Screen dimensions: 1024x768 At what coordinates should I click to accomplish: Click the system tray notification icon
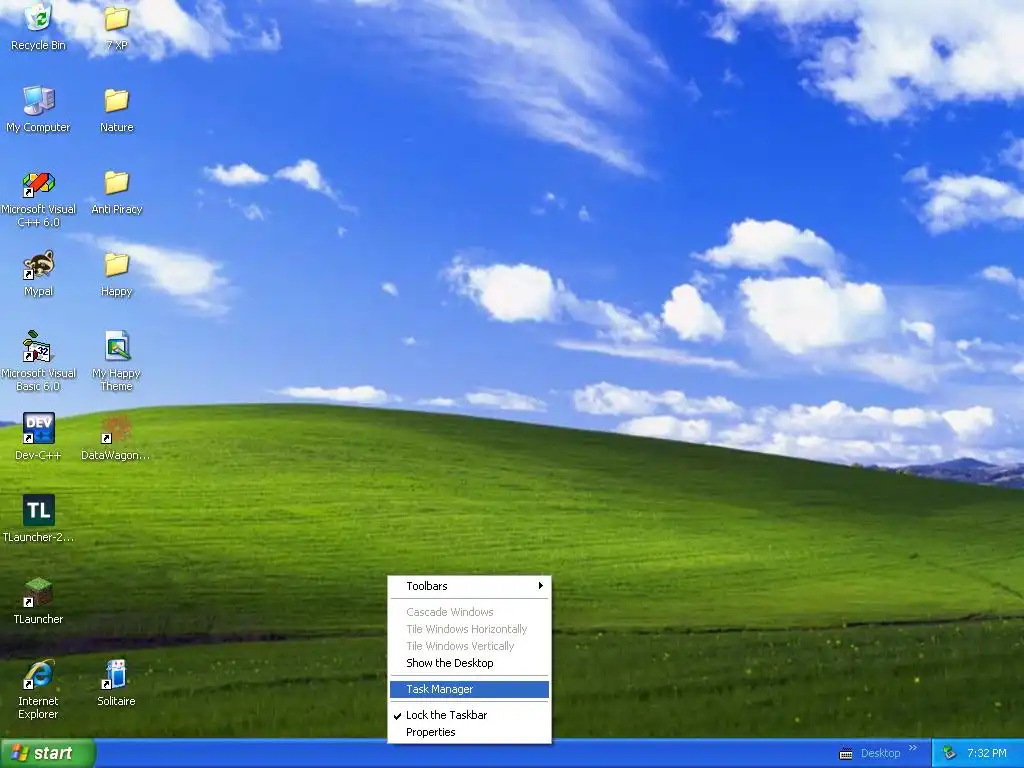[950, 754]
